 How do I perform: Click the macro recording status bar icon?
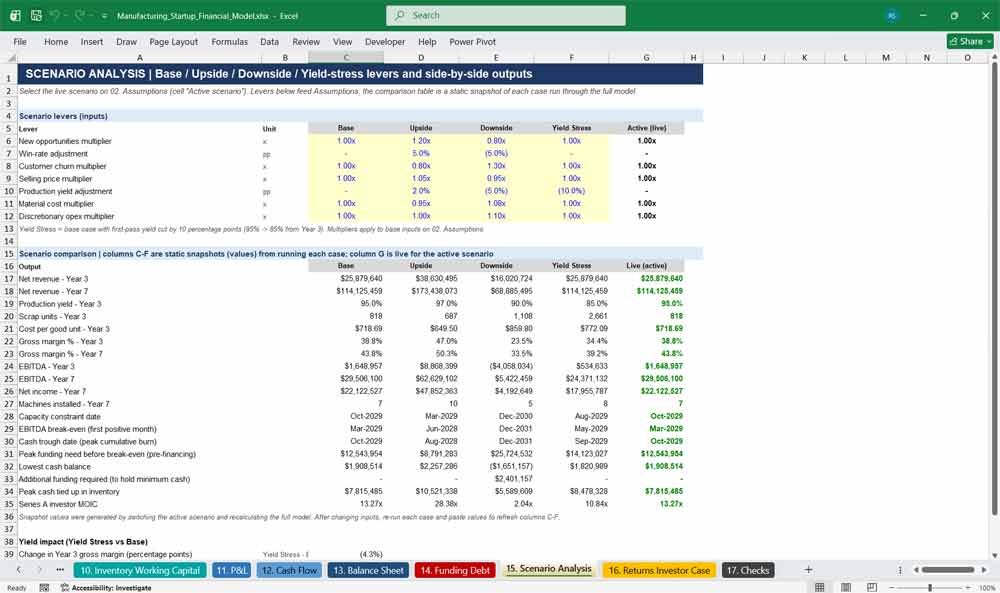(44, 587)
